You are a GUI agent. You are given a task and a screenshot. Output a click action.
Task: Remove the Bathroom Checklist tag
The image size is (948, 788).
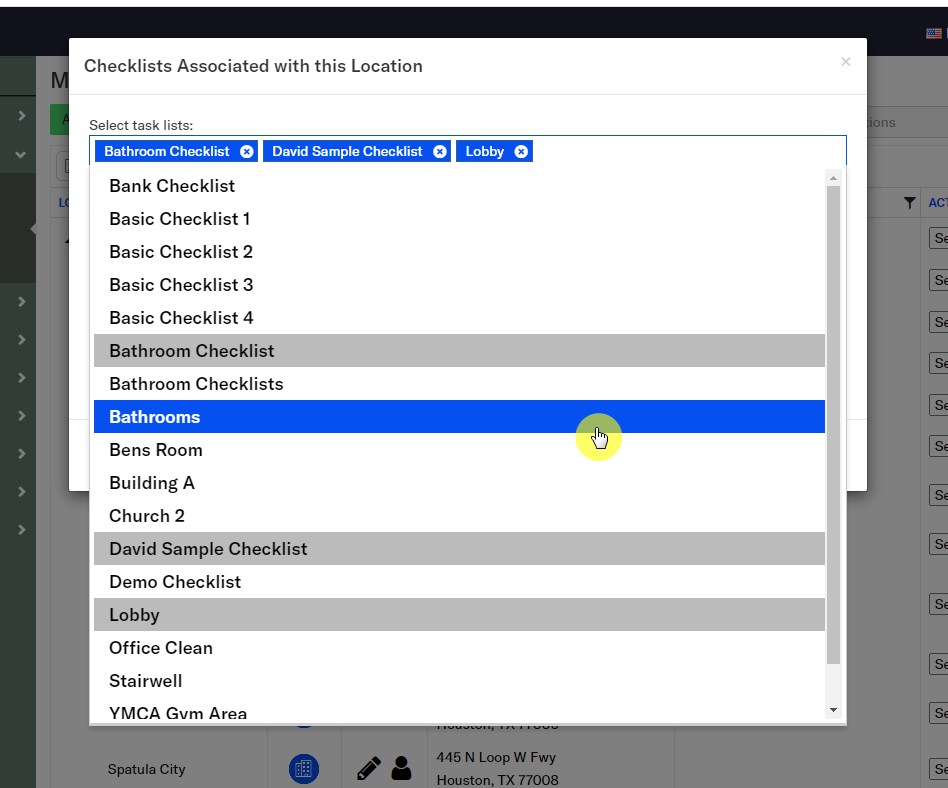pyautogui.click(x=246, y=152)
